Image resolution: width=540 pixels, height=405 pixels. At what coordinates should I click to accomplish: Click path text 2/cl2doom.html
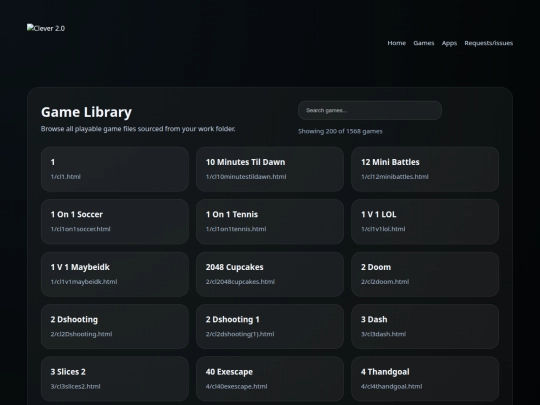point(385,282)
